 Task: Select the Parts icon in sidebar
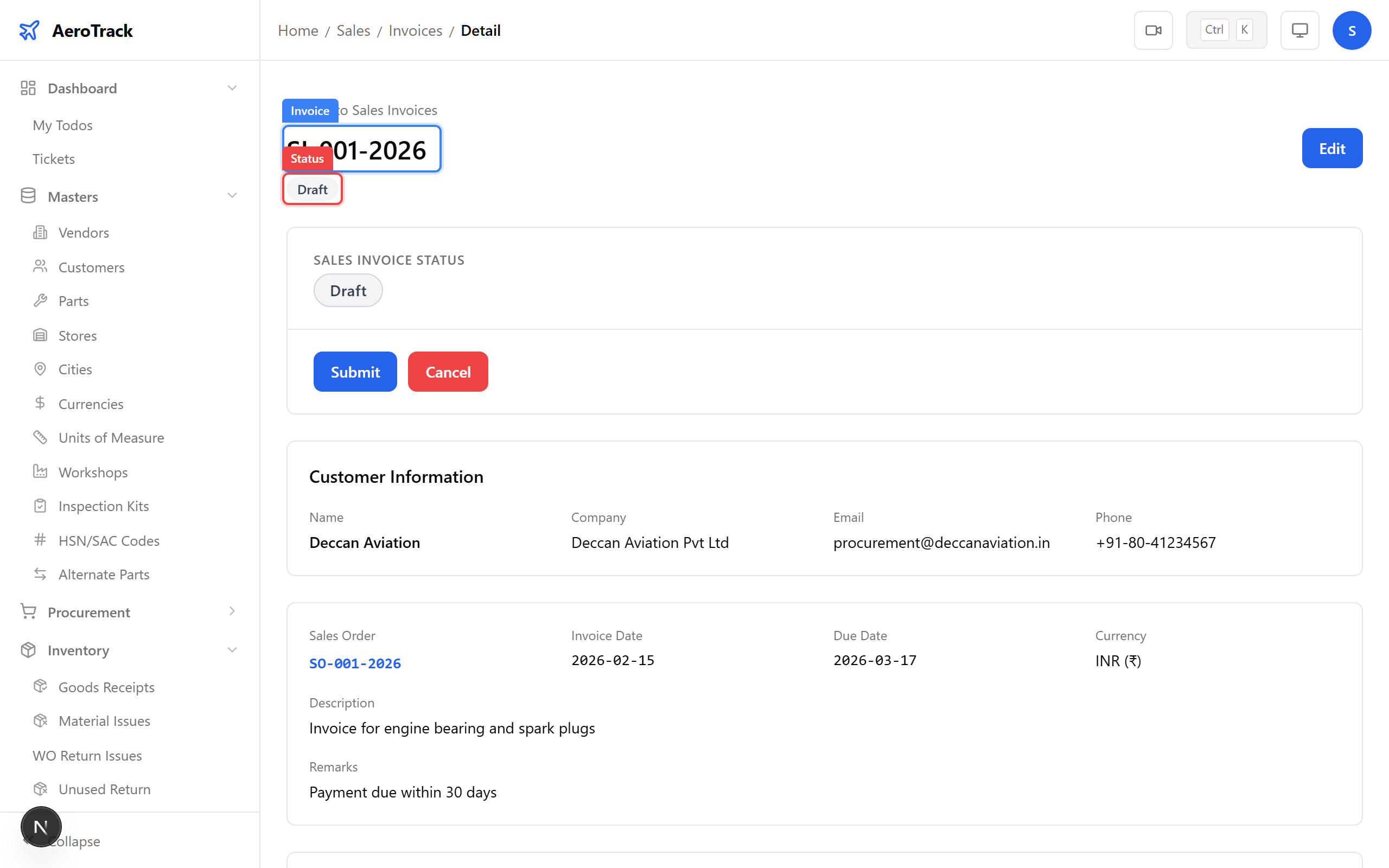pos(40,300)
